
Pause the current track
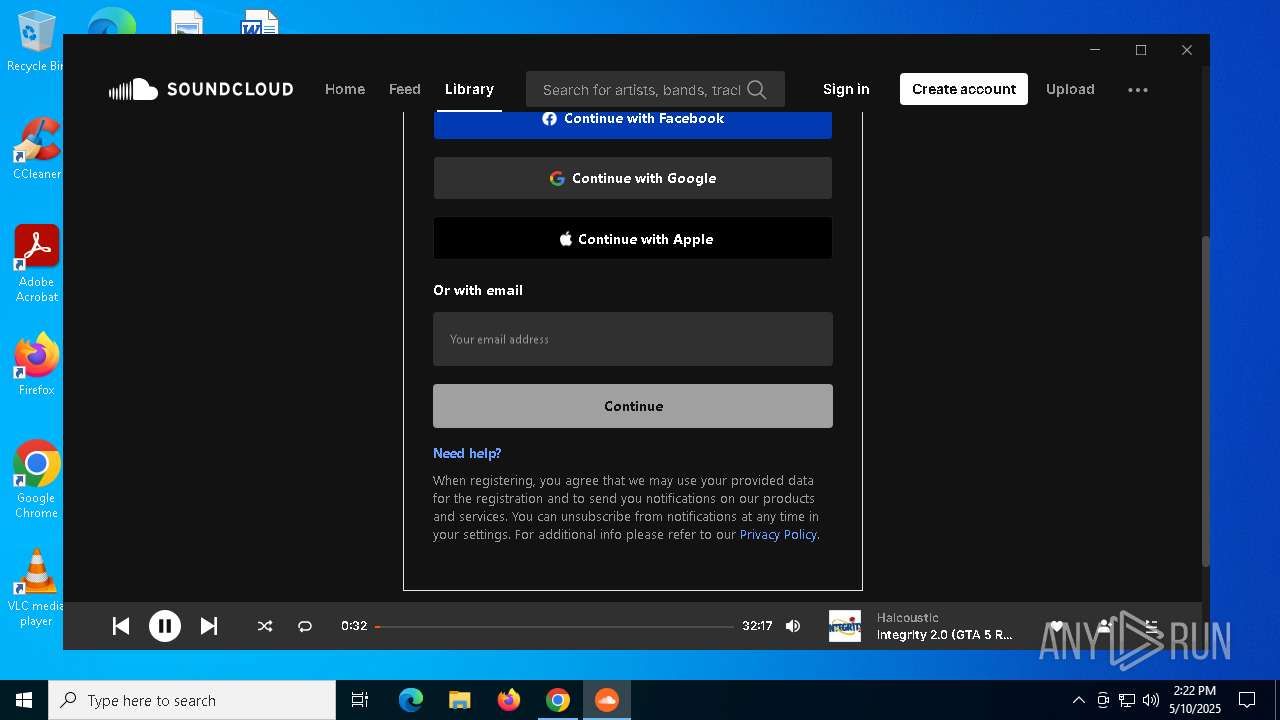(165, 626)
